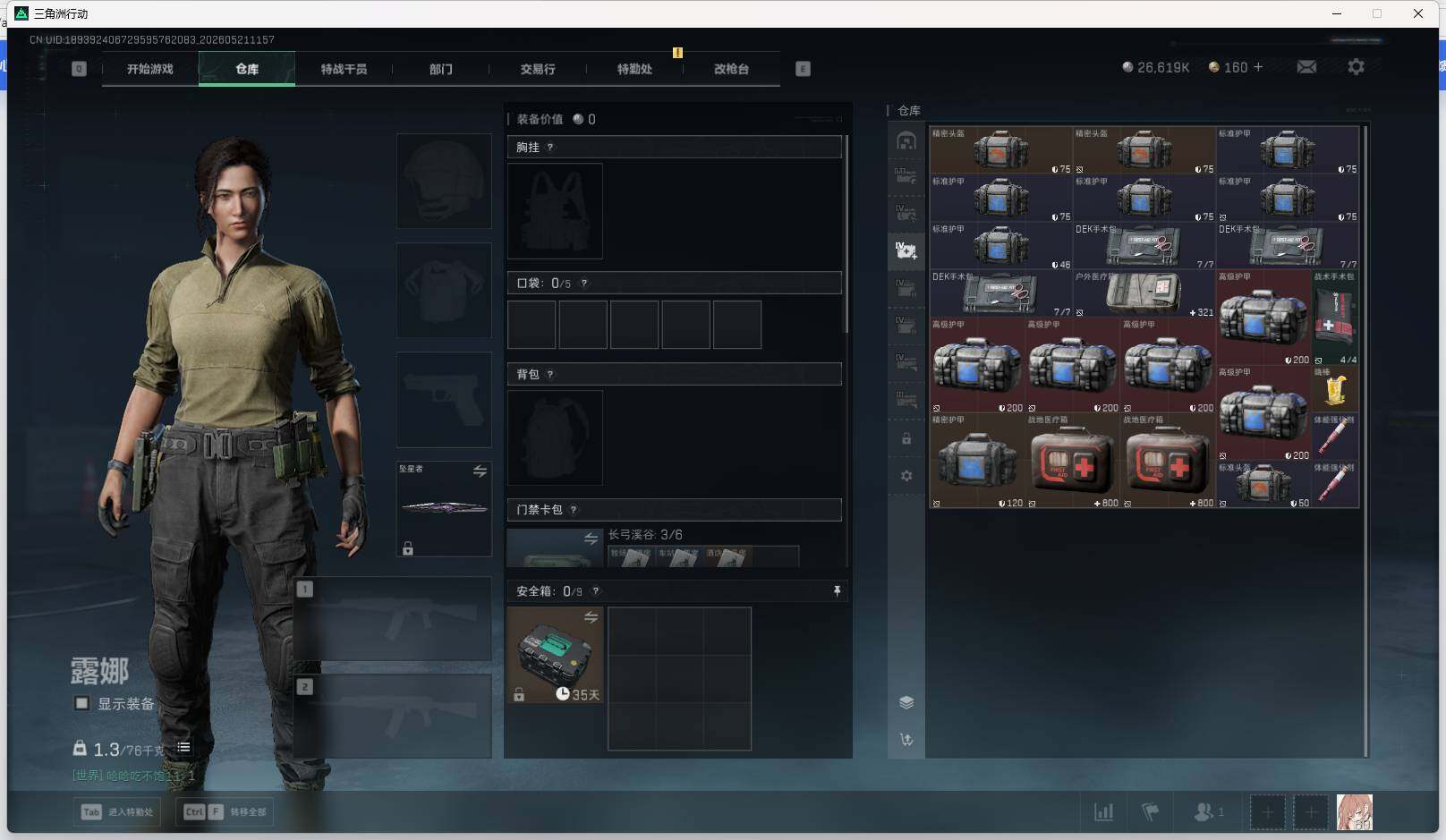
Task: Click the first add-teammate plus slot
Action: [1267, 812]
